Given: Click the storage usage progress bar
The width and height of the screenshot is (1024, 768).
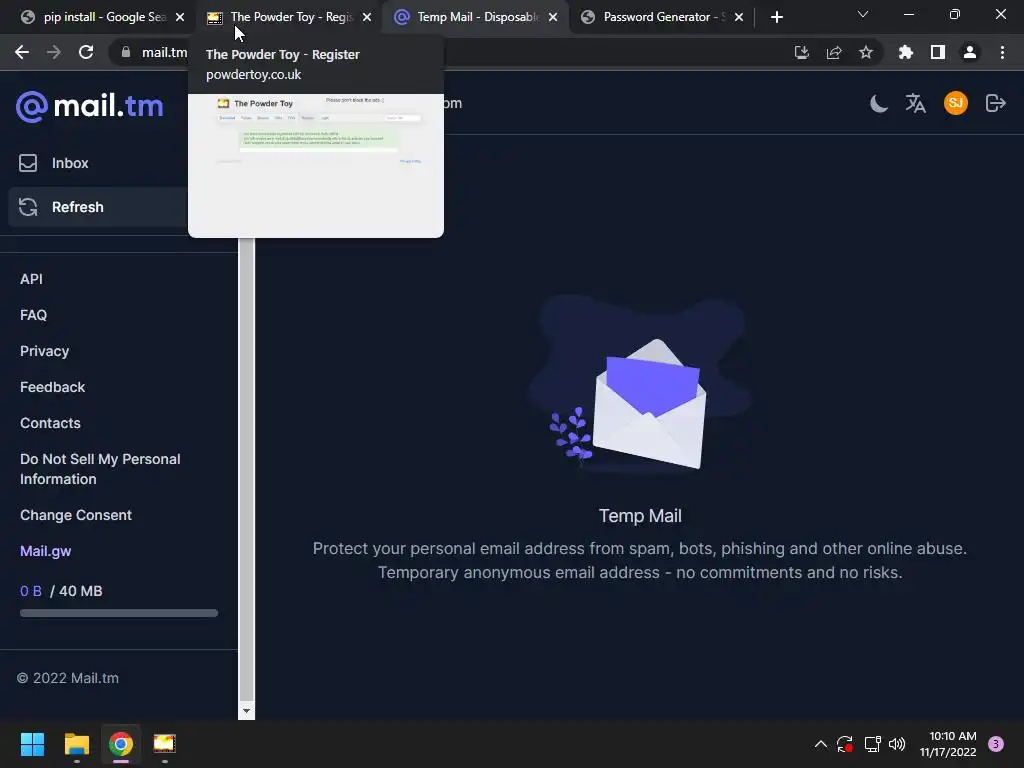Looking at the screenshot, I should tap(119, 613).
